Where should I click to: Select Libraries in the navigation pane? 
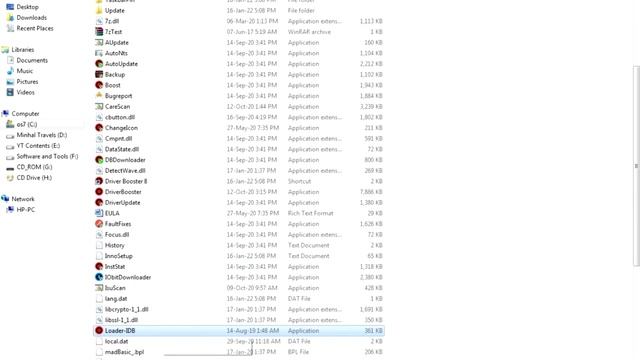pyautogui.click(x=22, y=49)
